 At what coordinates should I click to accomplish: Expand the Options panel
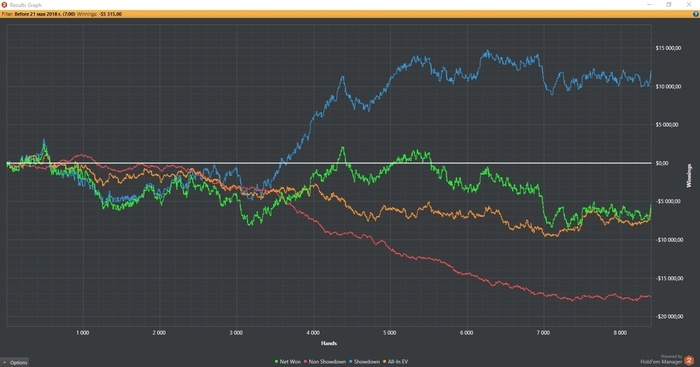[x=15, y=363]
